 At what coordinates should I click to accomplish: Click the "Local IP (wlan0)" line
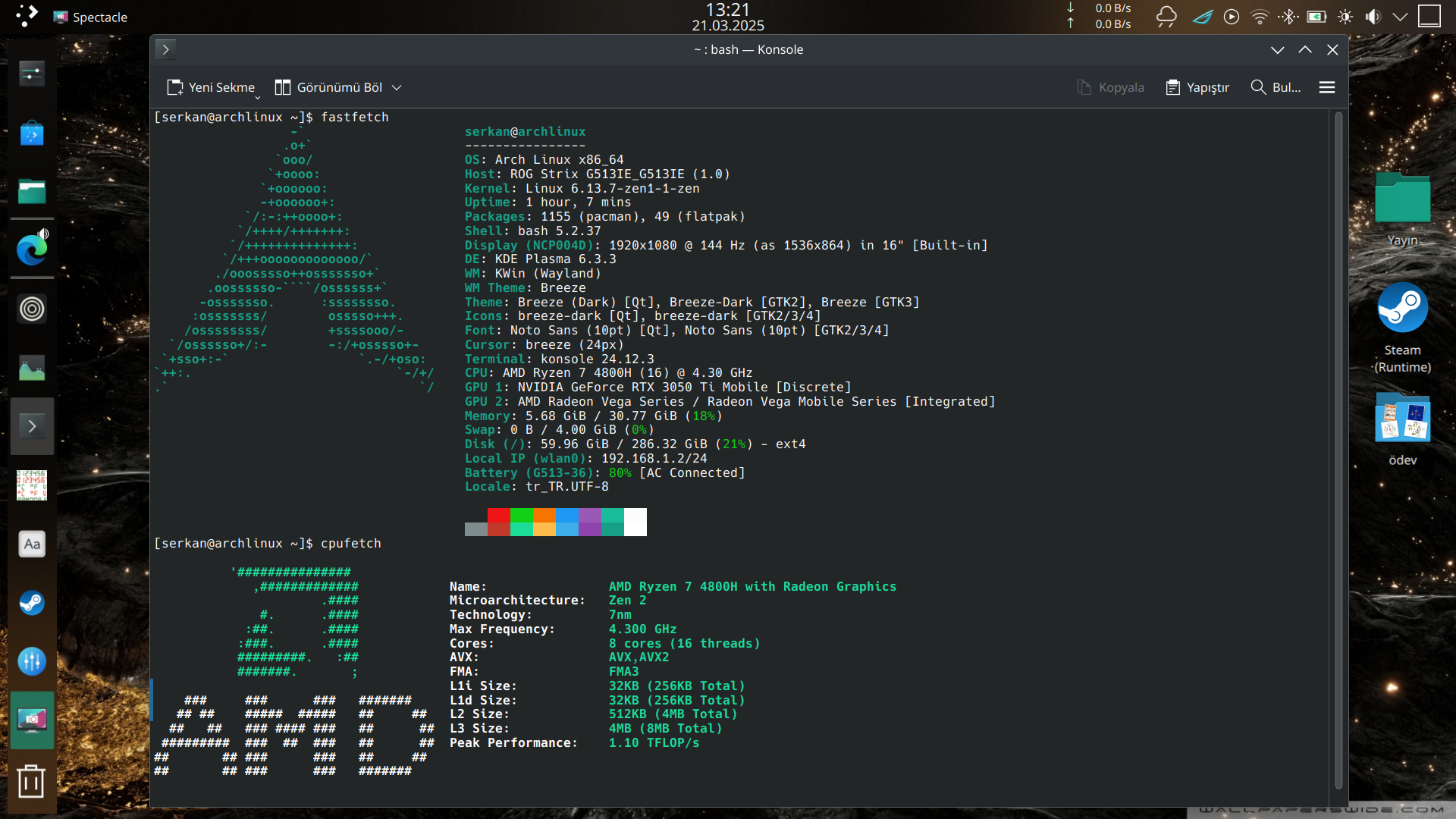click(x=586, y=459)
